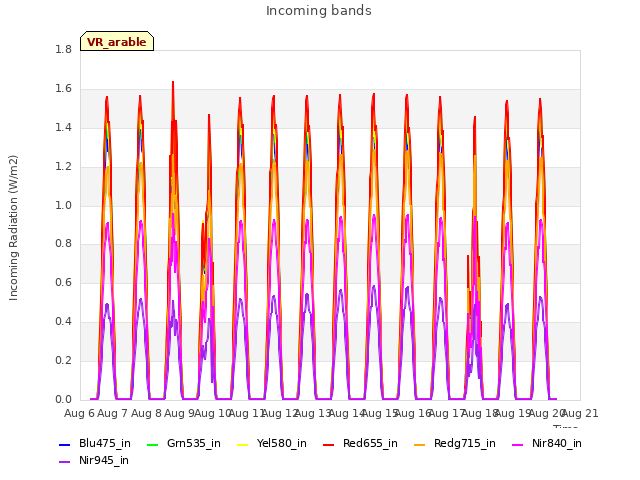Select the Redg715_in legend label
Image resolution: width=640 pixels, height=480 pixels.
coord(465,444)
